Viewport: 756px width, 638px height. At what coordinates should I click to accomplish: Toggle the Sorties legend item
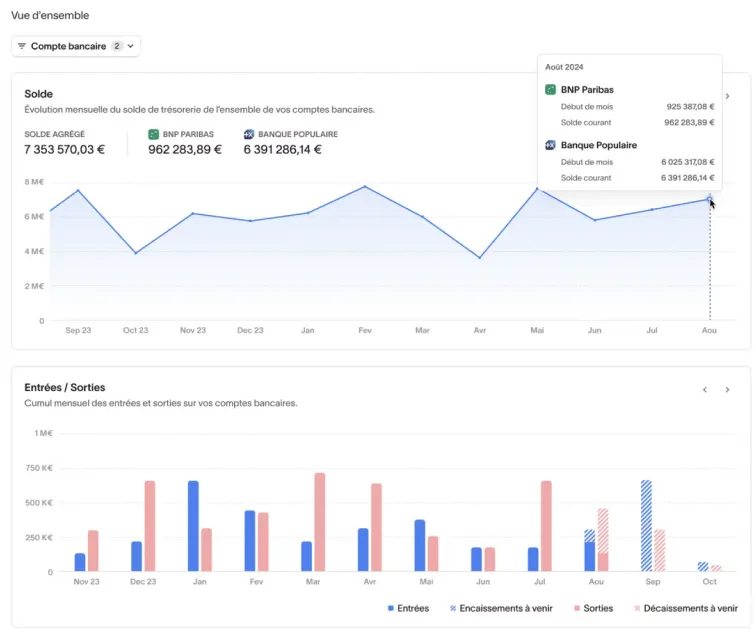(594, 609)
